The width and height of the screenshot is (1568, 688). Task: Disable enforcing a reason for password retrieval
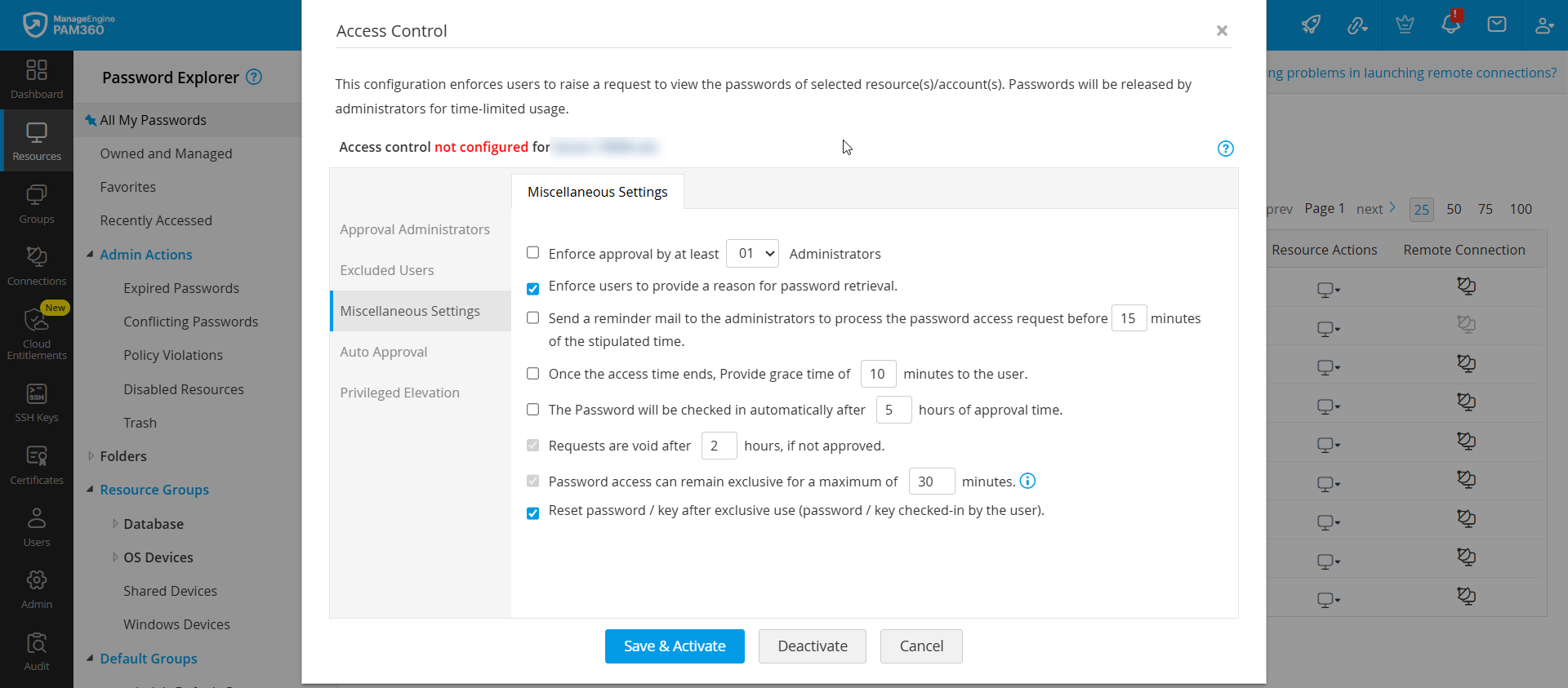click(x=533, y=287)
